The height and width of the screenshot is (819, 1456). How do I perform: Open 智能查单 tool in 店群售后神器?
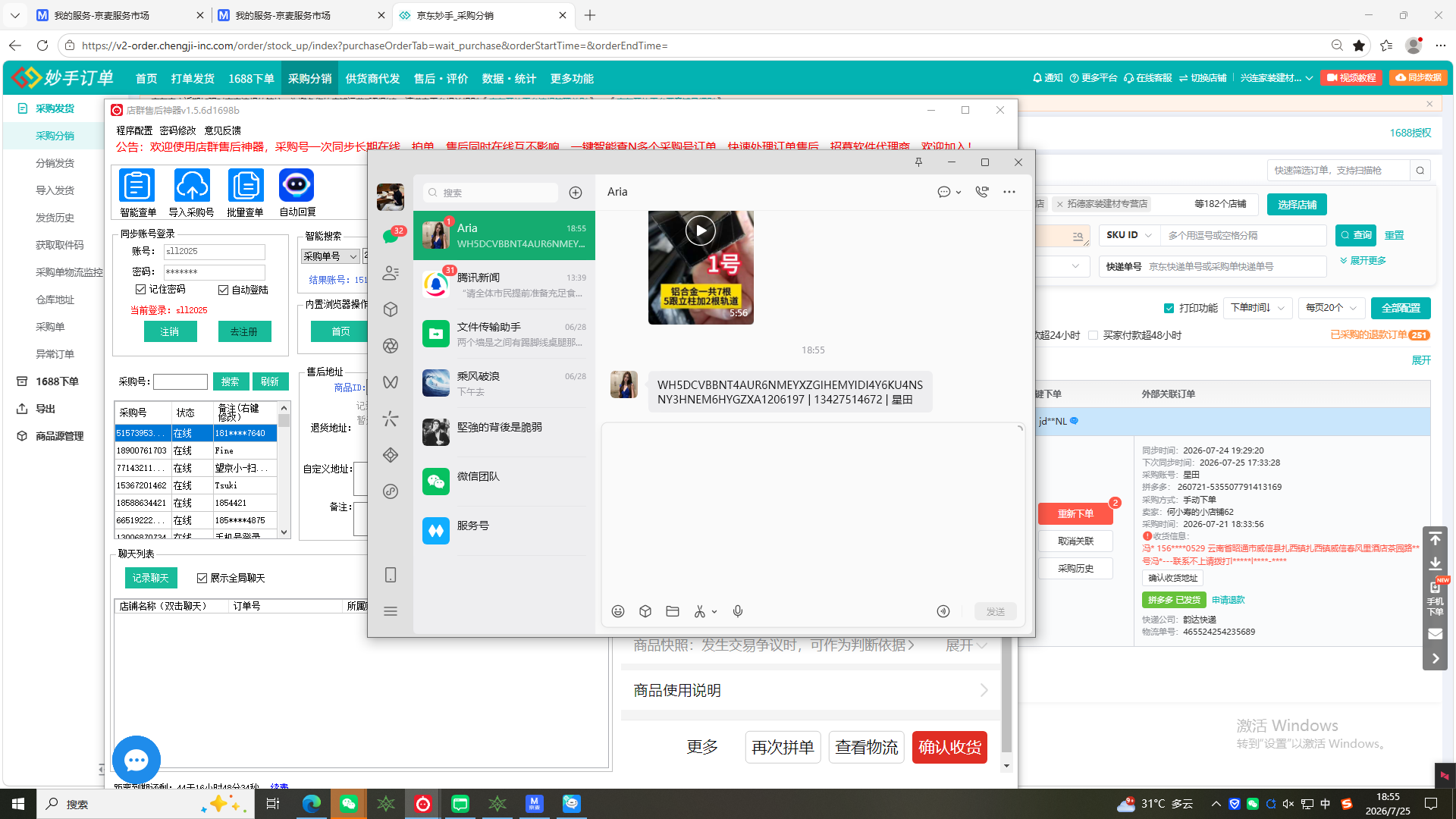pos(138,193)
